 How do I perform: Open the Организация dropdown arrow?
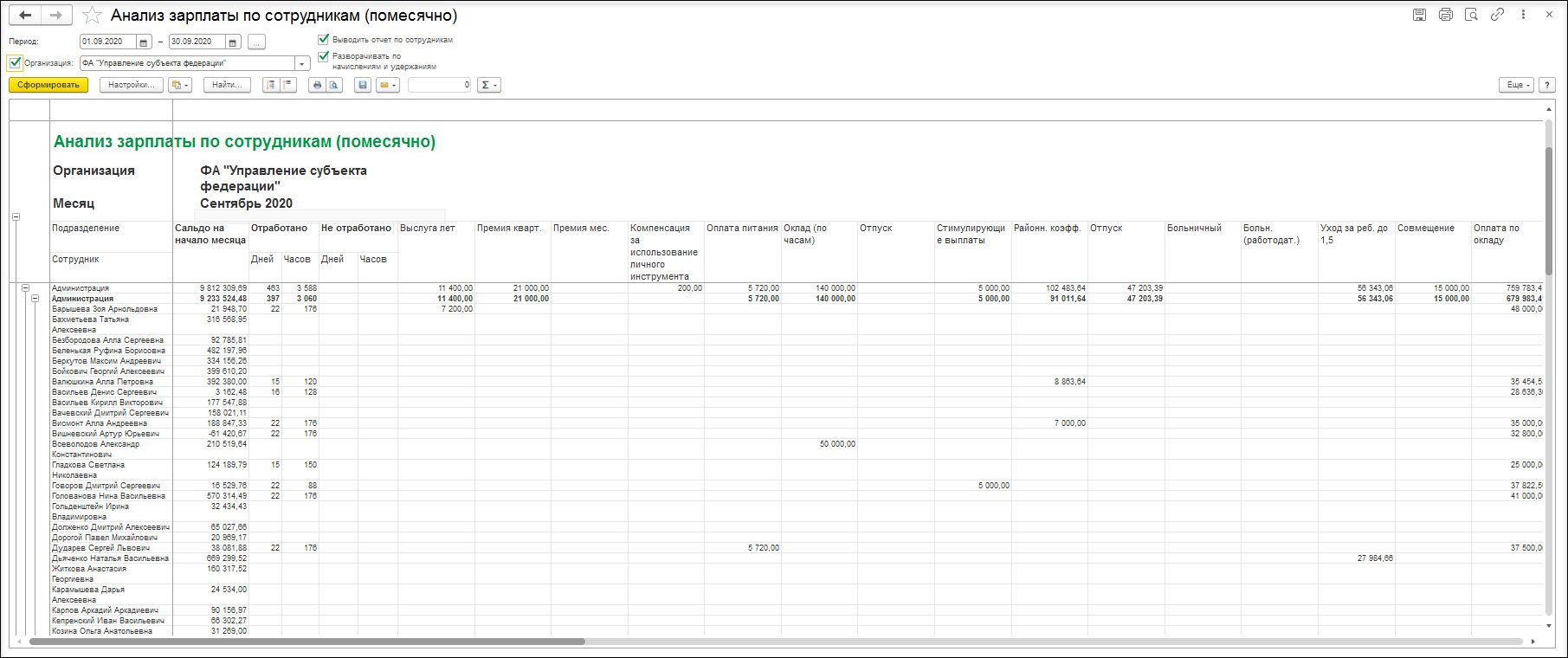pyautogui.click(x=302, y=63)
